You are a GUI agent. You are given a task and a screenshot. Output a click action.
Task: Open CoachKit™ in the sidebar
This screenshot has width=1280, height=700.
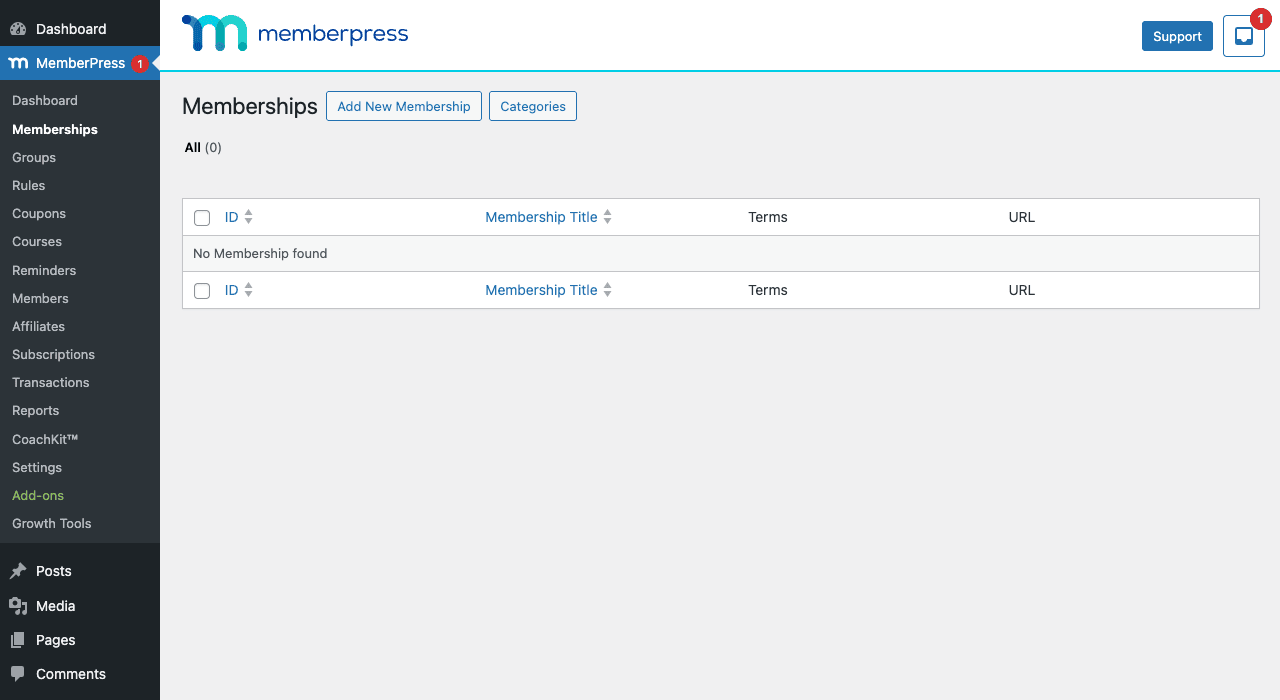[x=45, y=439]
